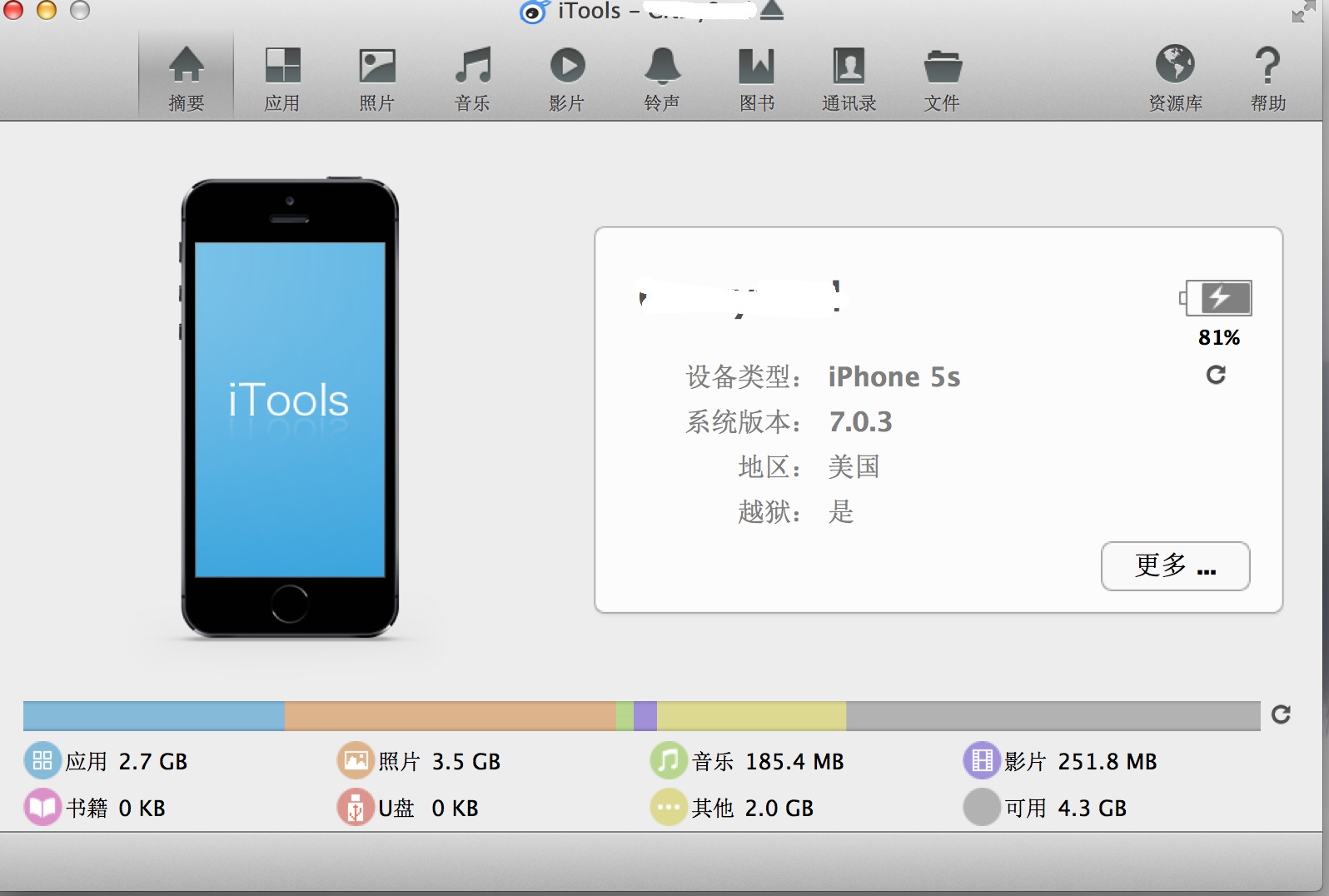The image size is (1329, 896).
Task: Click the 可用 4.3 GB legend text
Action: [1066, 808]
